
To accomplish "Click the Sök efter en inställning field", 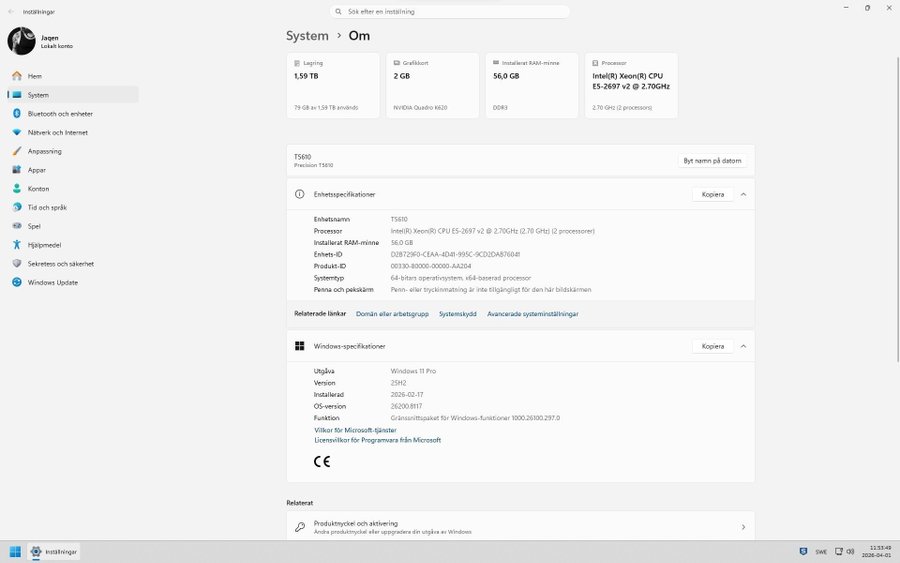I will 450,12.
